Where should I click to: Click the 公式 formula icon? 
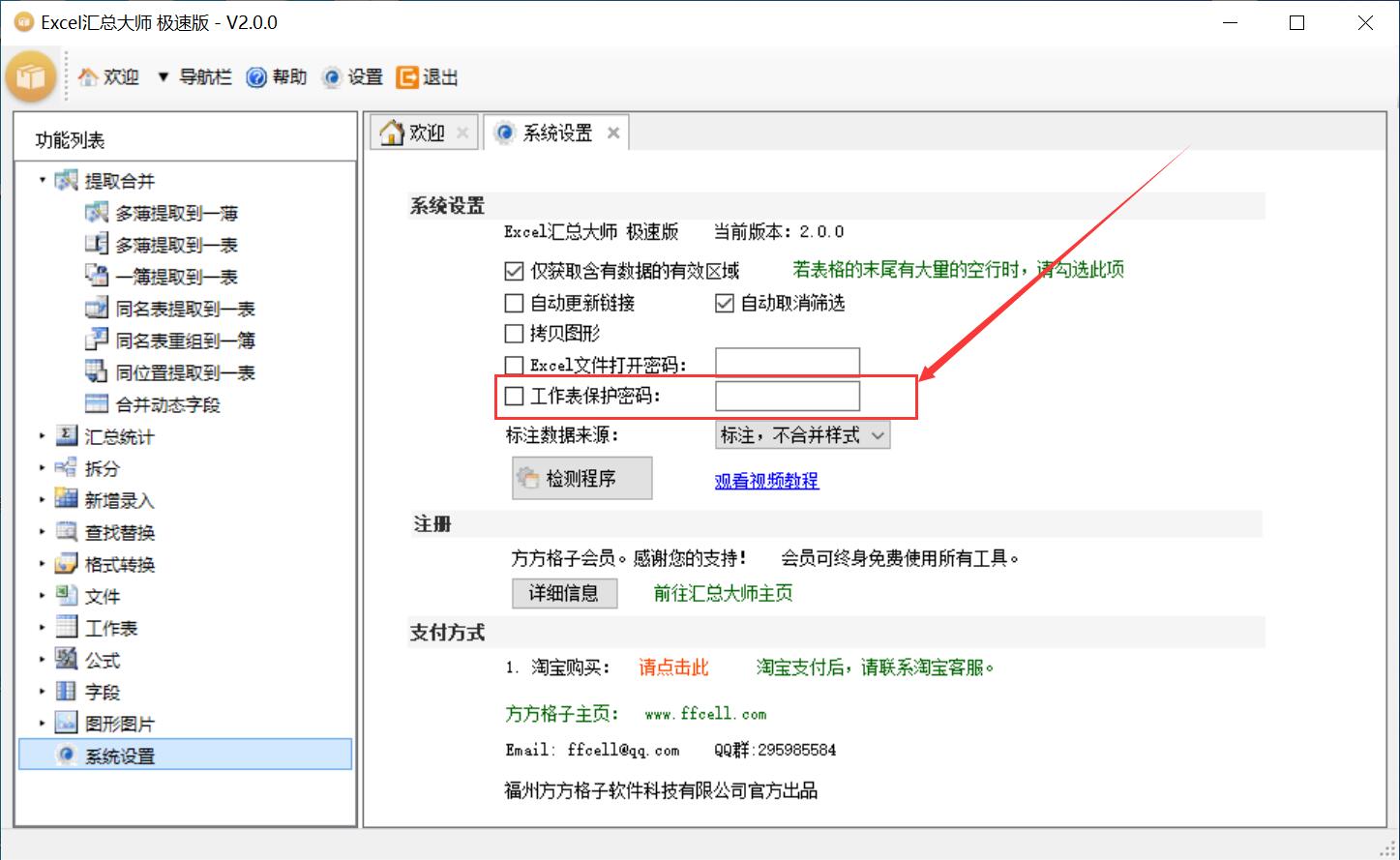tap(67, 659)
